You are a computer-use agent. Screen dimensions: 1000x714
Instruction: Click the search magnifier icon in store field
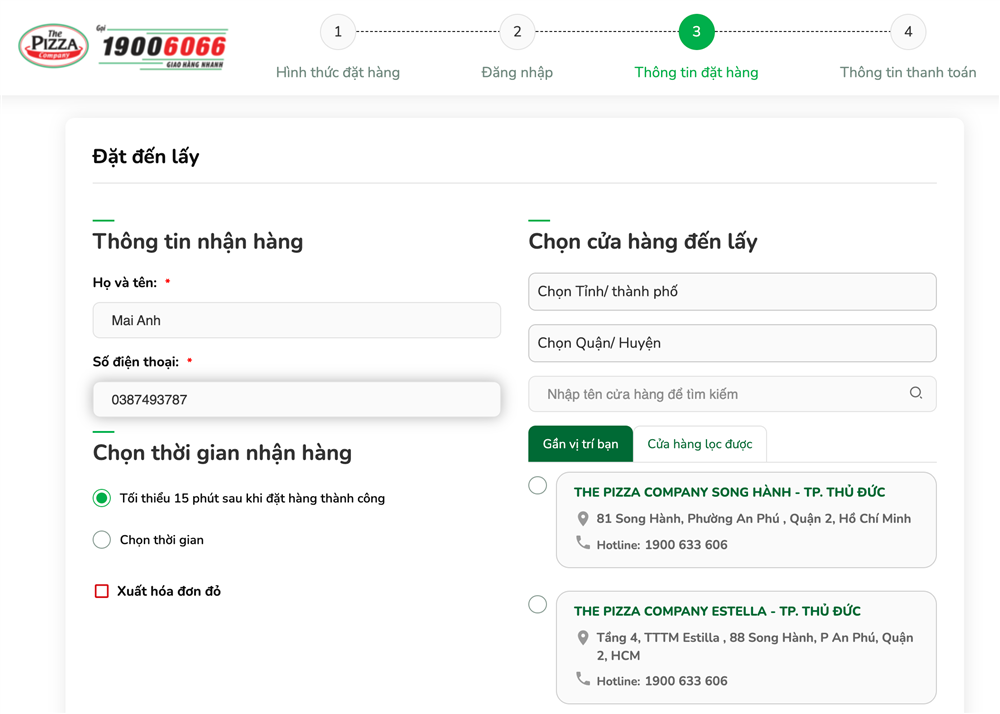[x=915, y=393]
